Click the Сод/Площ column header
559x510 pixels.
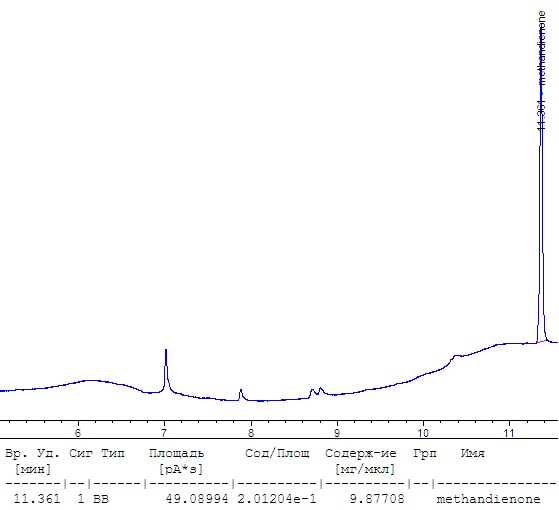(277, 453)
